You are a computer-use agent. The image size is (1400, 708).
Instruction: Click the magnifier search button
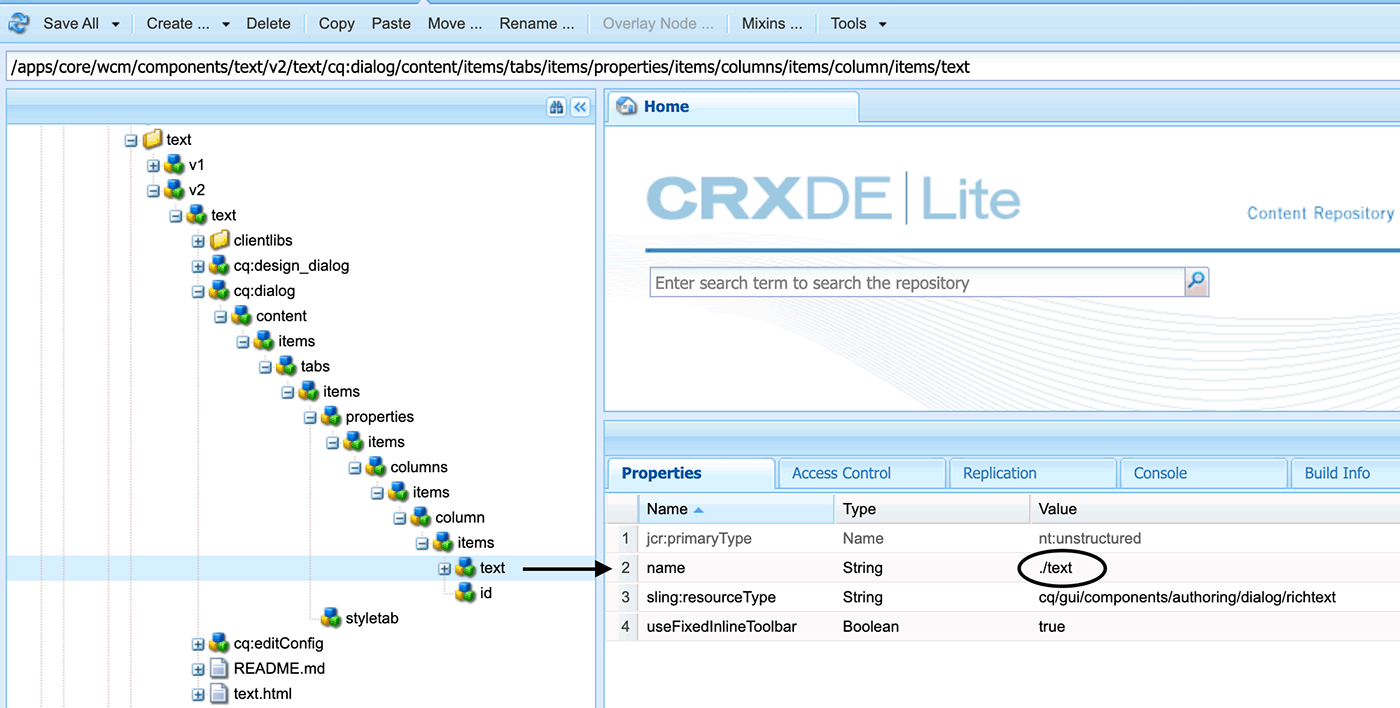1196,282
